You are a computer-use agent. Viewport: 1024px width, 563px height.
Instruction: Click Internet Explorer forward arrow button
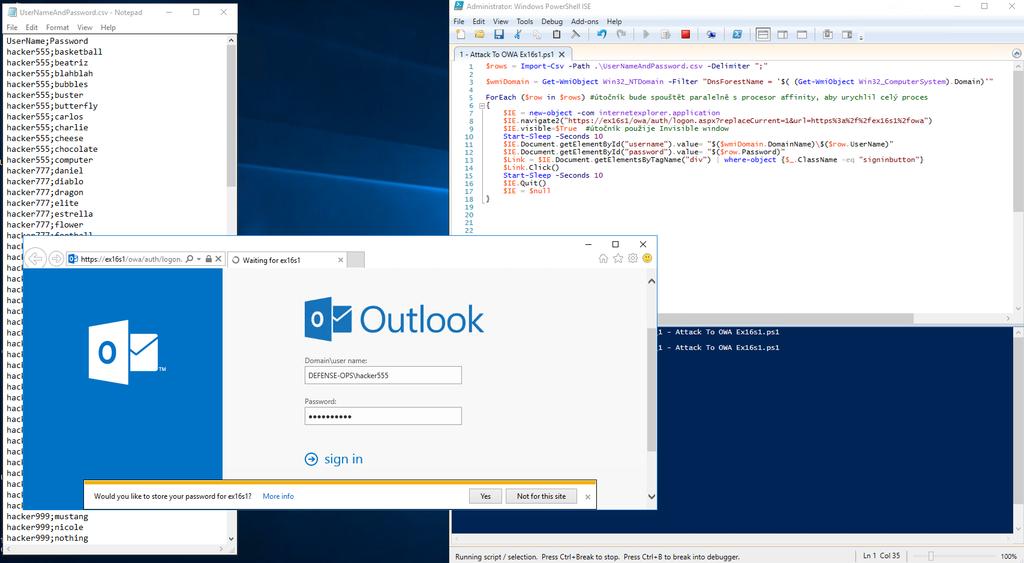click(x=56, y=259)
